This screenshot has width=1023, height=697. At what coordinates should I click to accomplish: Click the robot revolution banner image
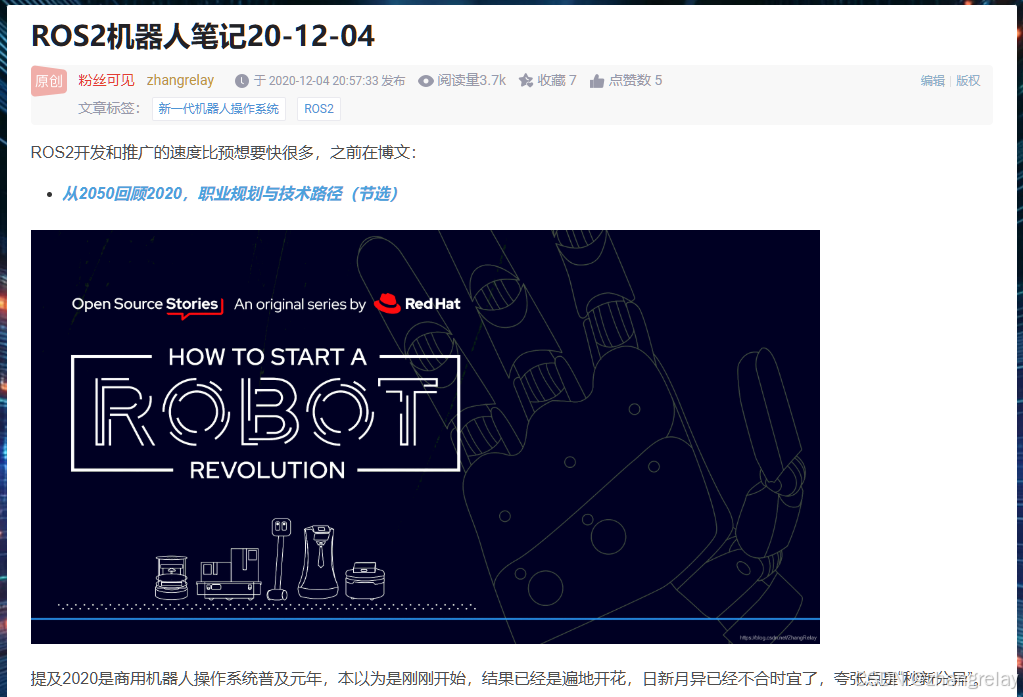click(x=425, y=437)
